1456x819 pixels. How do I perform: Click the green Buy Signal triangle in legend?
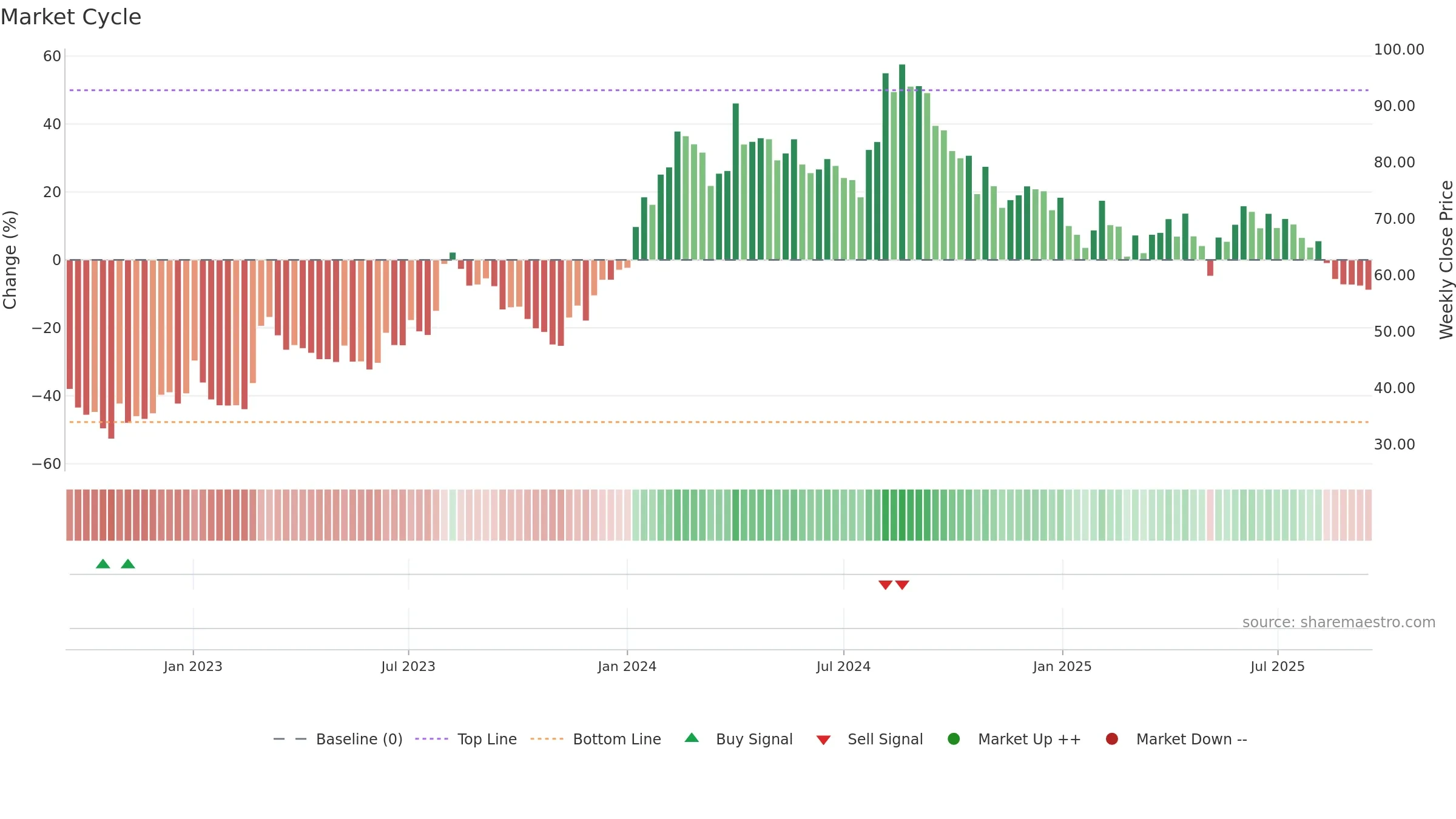click(x=692, y=738)
